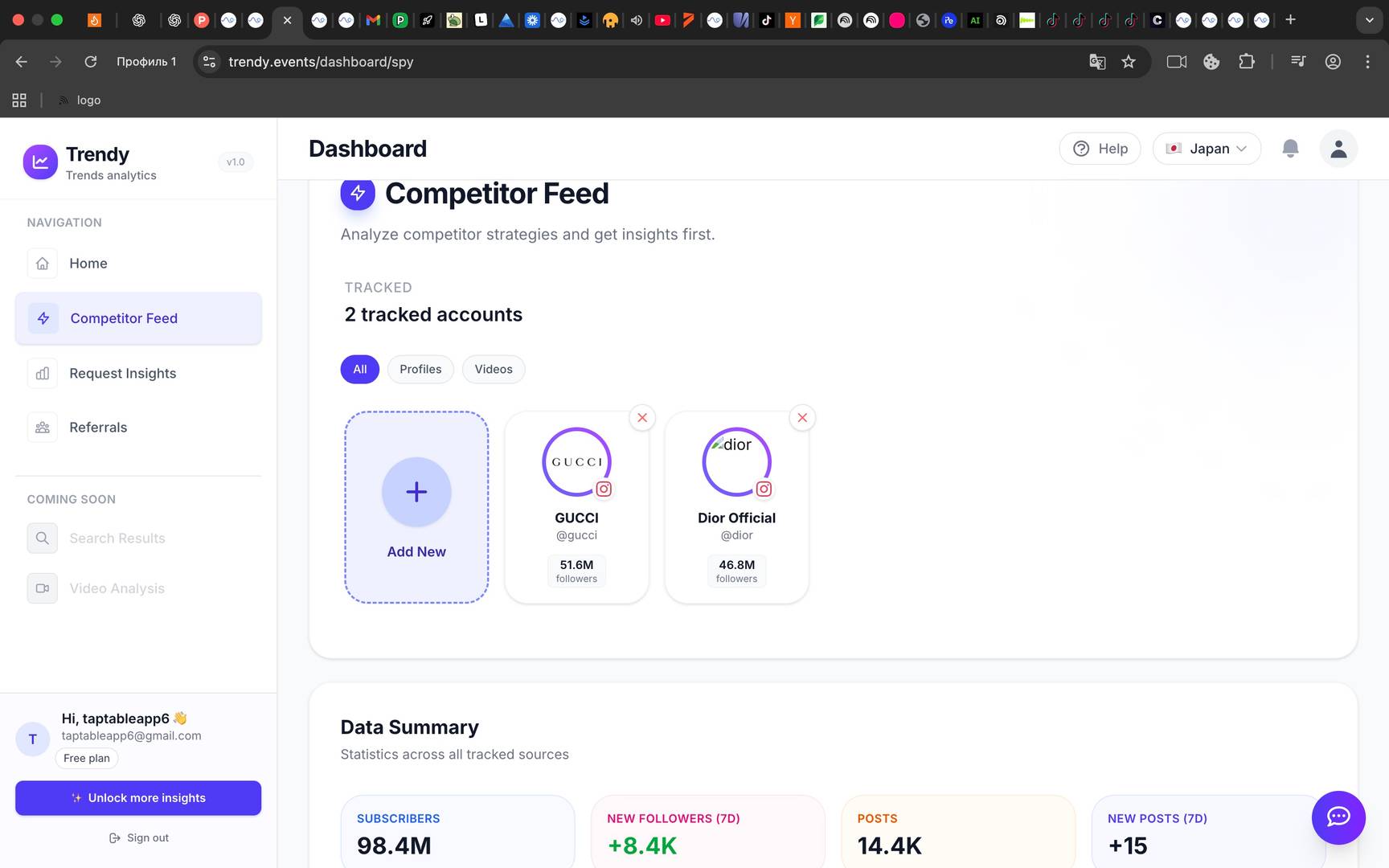Open the user profile avatar menu
Image resolution: width=1389 pixels, height=868 pixels.
click(x=1338, y=149)
